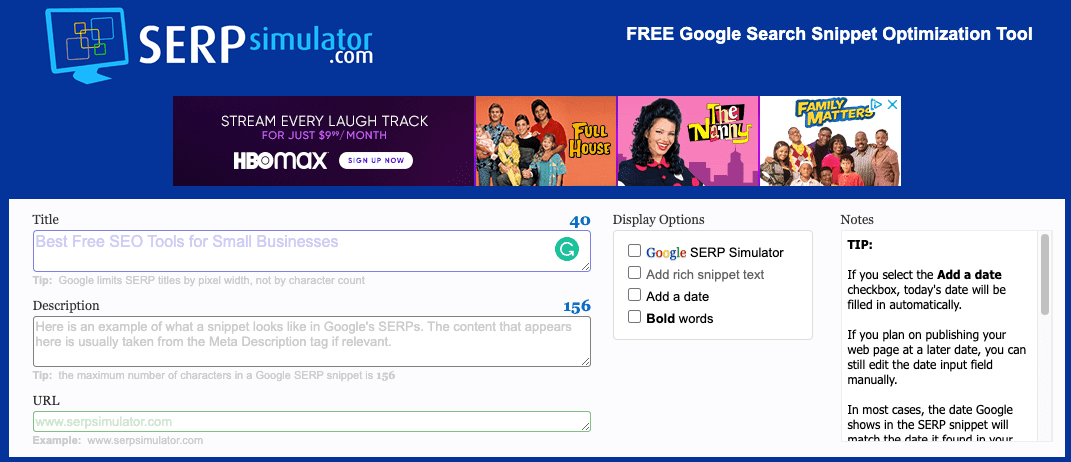Click the Title textarea resize corner

[585, 267]
